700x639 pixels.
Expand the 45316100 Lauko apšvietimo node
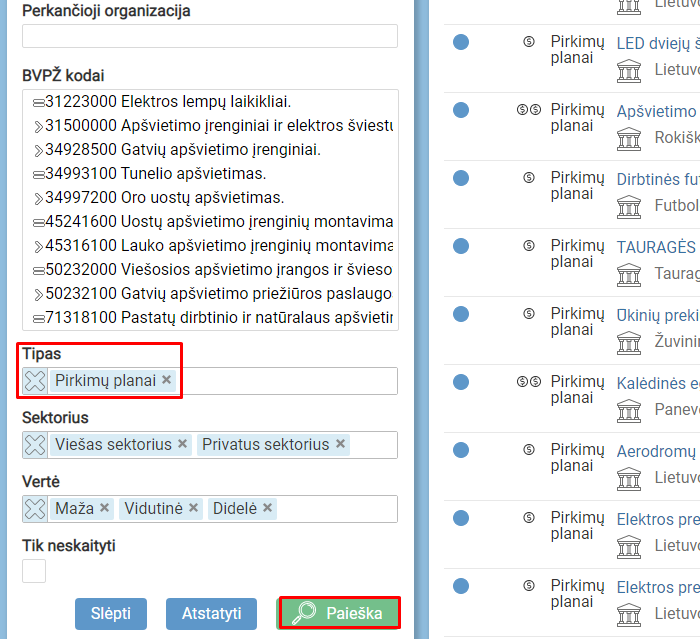[38, 246]
